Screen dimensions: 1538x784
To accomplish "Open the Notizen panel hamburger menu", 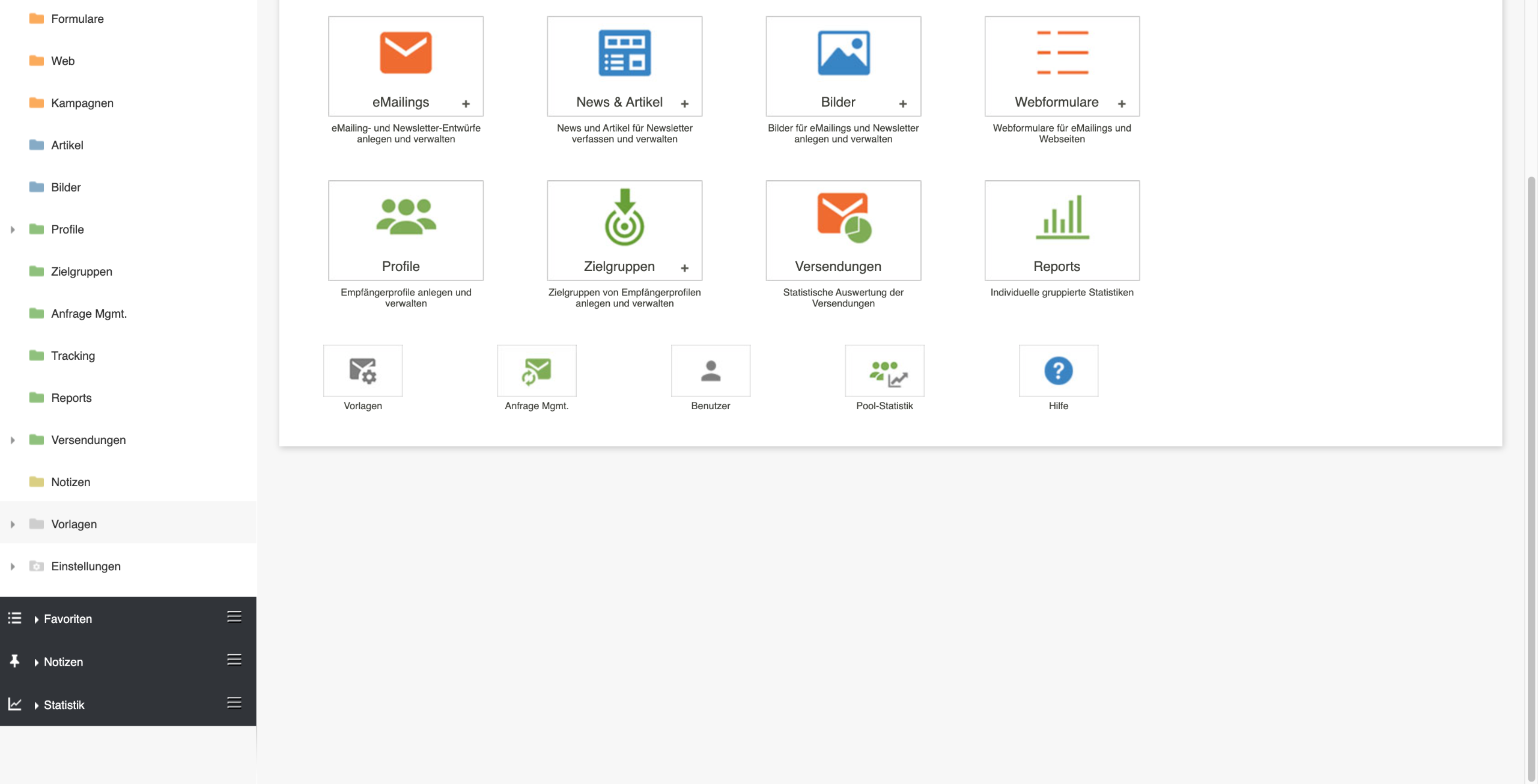I will pyautogui.click(x=234, y=660).
